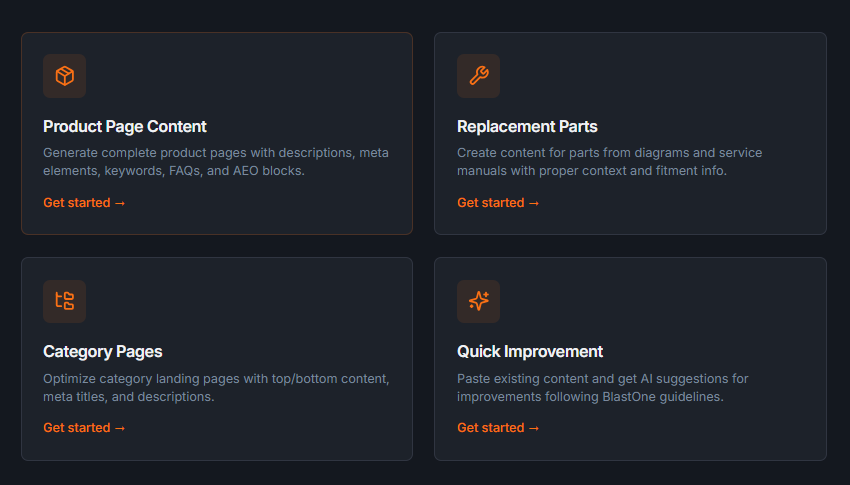The height and width of the screenshot is (485, 850).
Task: Click Get started under Category Pages
Action: (x=84, y=428)
